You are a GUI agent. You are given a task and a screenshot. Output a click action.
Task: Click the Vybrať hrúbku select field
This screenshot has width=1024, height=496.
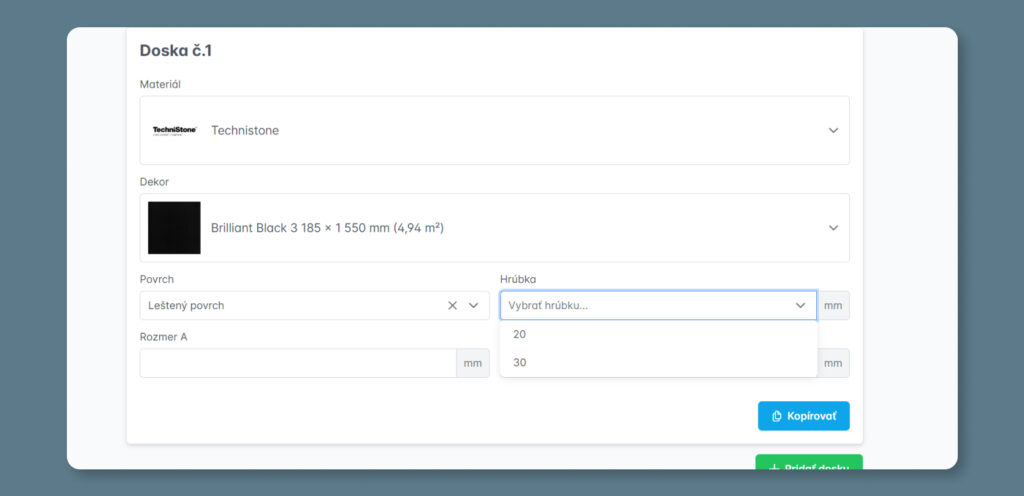[658, 305]
